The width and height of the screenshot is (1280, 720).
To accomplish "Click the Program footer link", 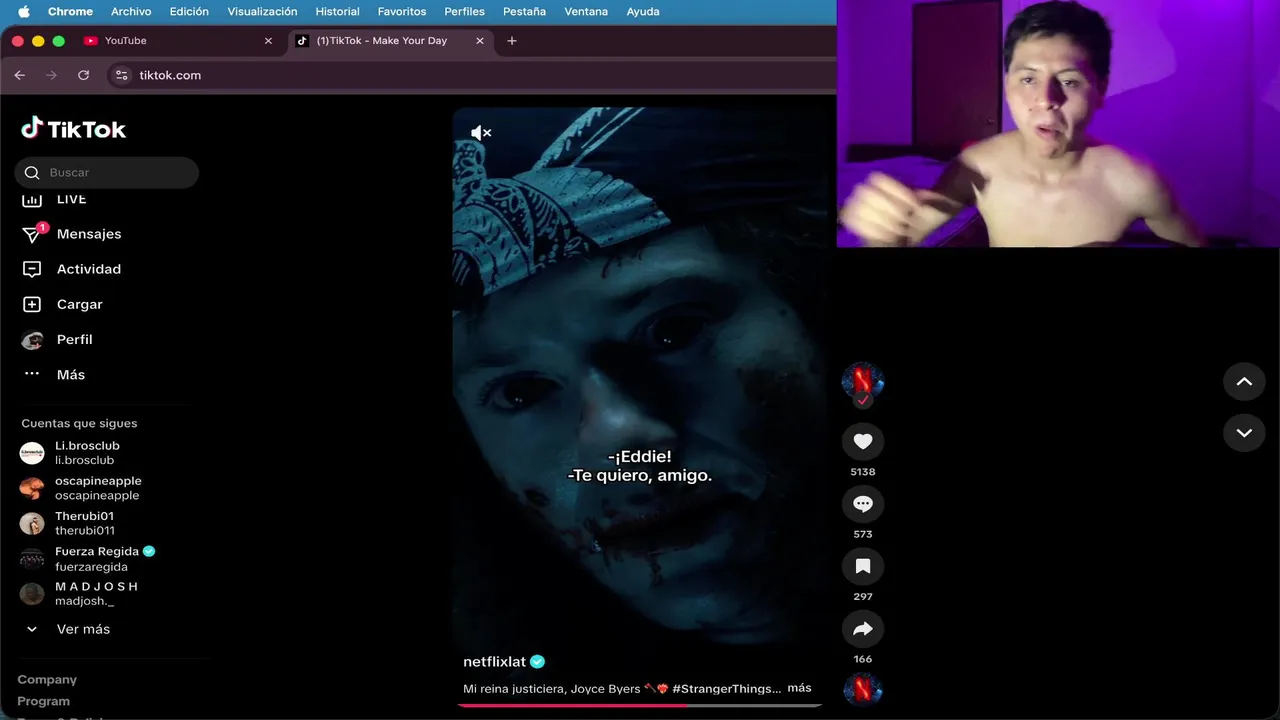I will [44, 701].
